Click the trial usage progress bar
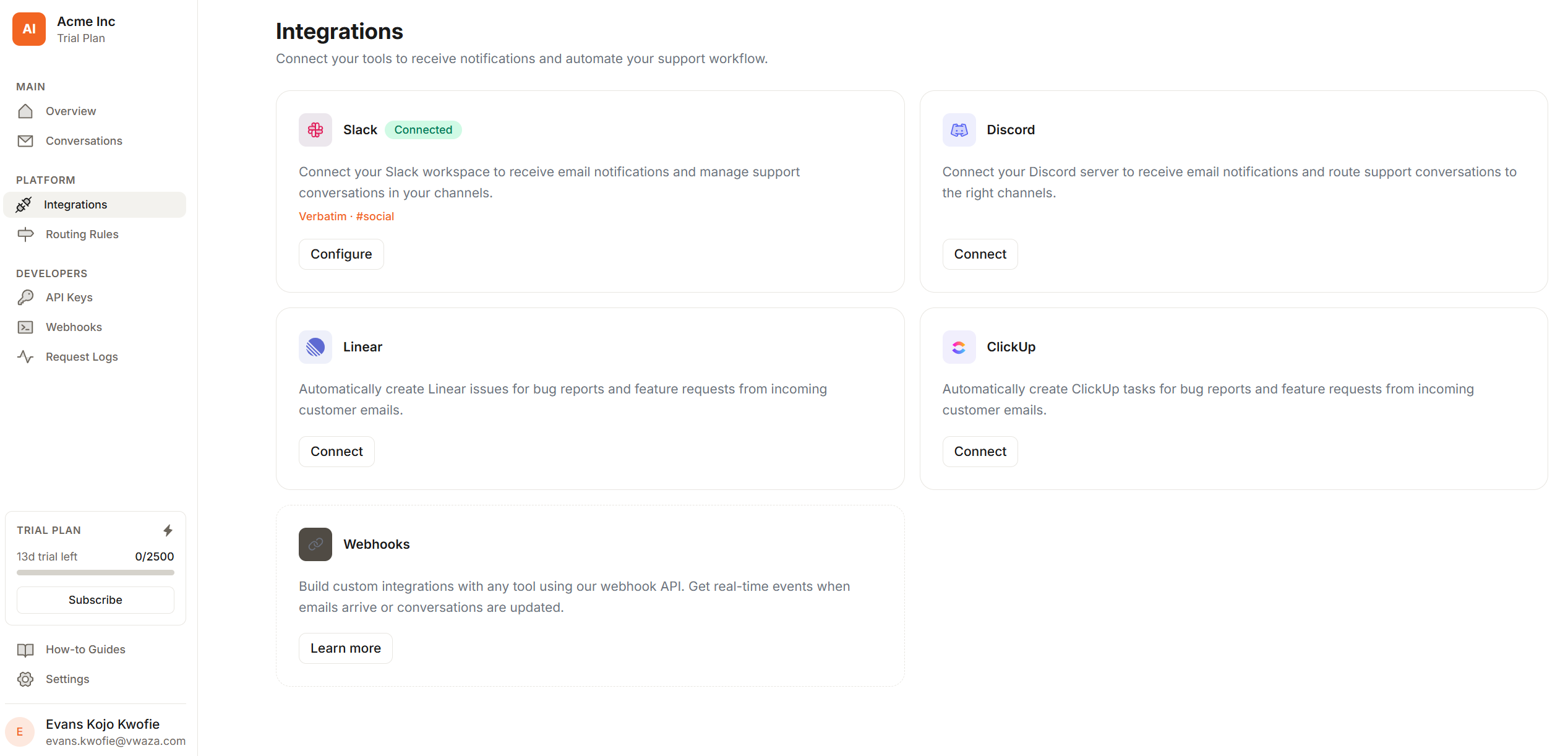This screenshot has height=756, width=1568. click(x=95, y=572)
